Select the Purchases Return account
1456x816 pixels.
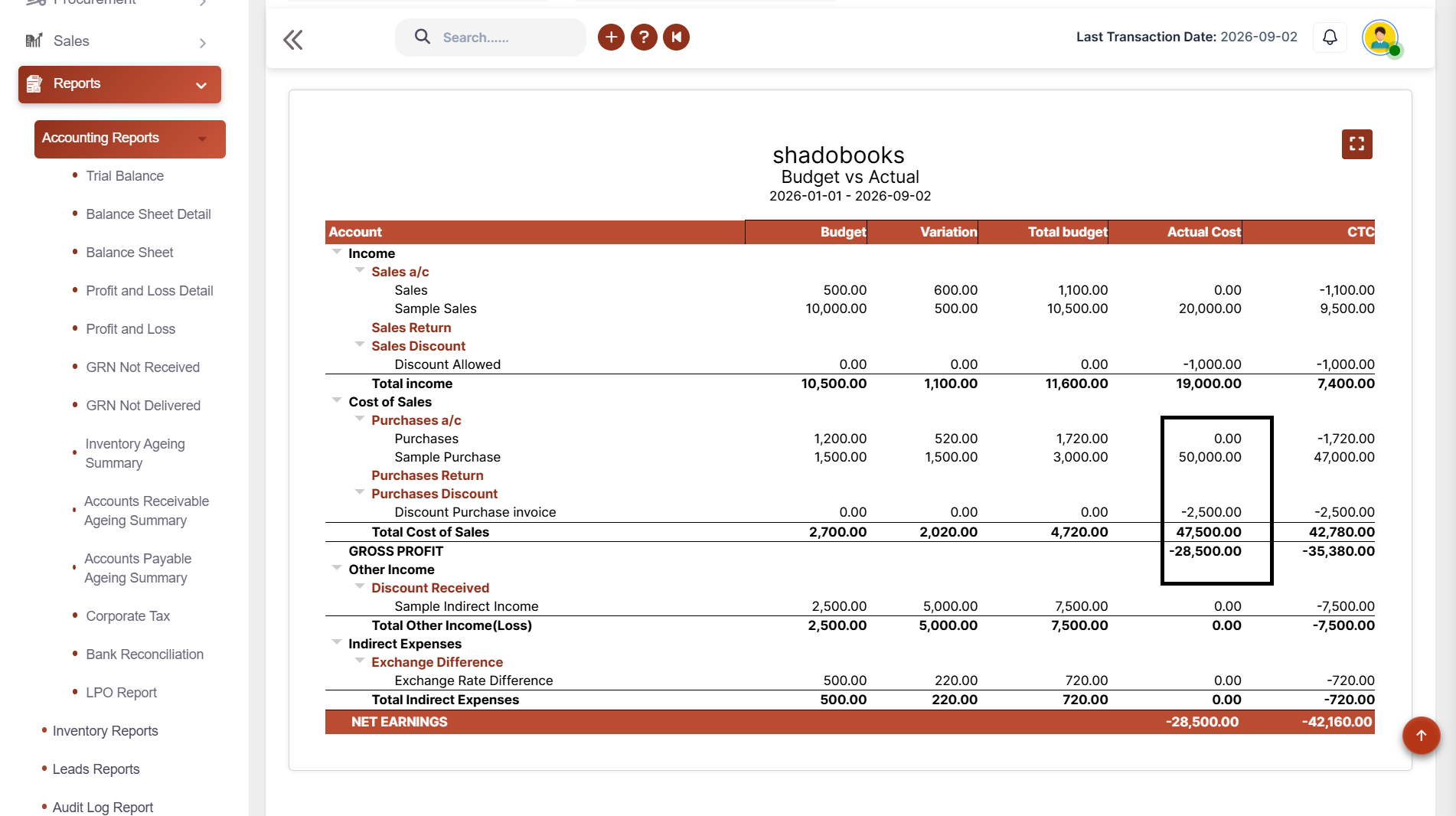point(427,475)
